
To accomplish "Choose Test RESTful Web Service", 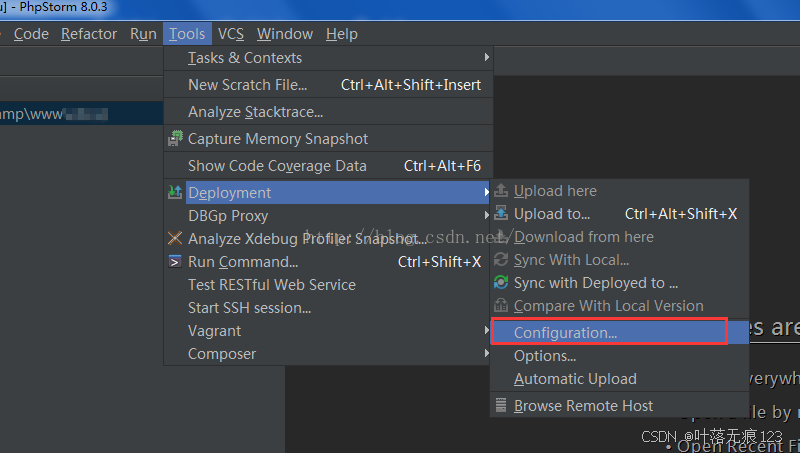I will (x=328, y=285).
